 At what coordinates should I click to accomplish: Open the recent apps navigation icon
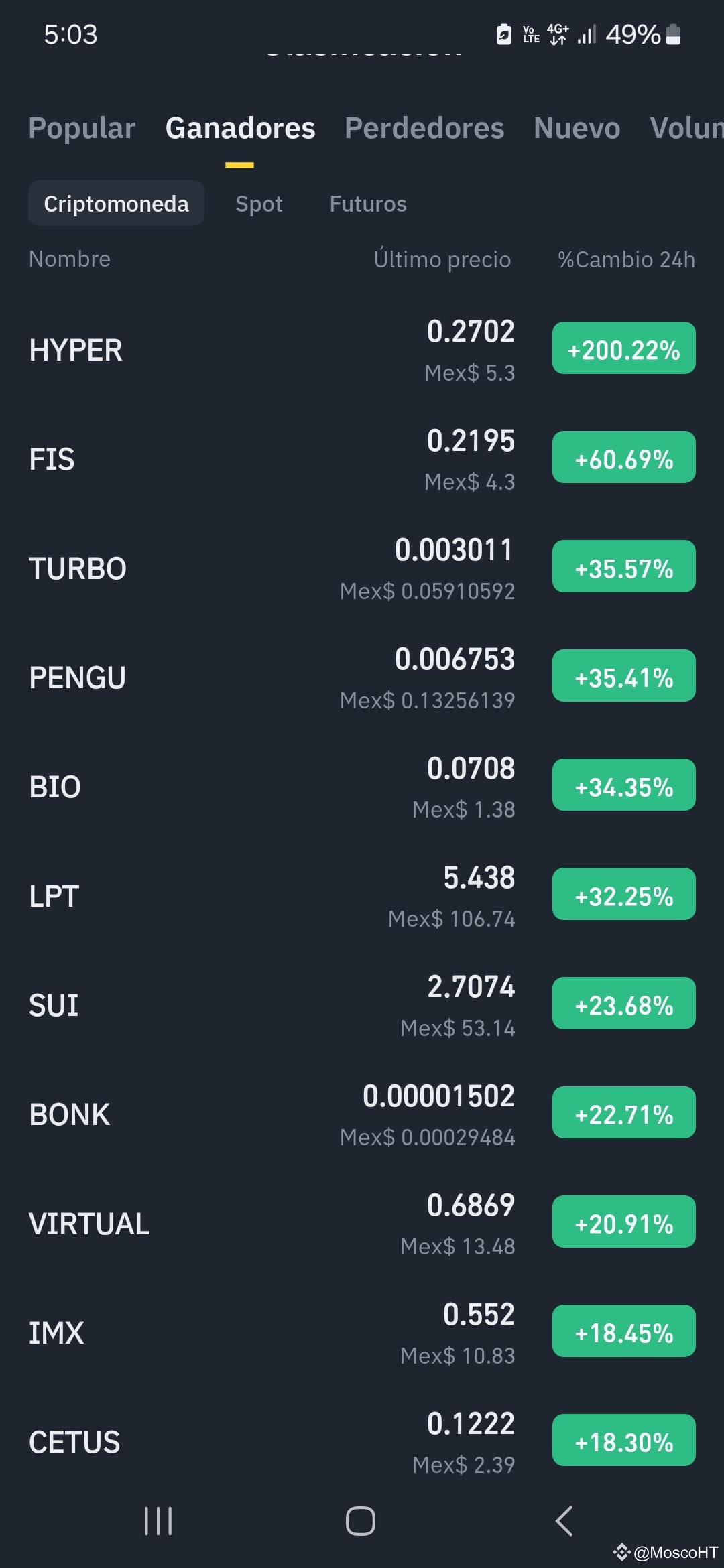158,1521
